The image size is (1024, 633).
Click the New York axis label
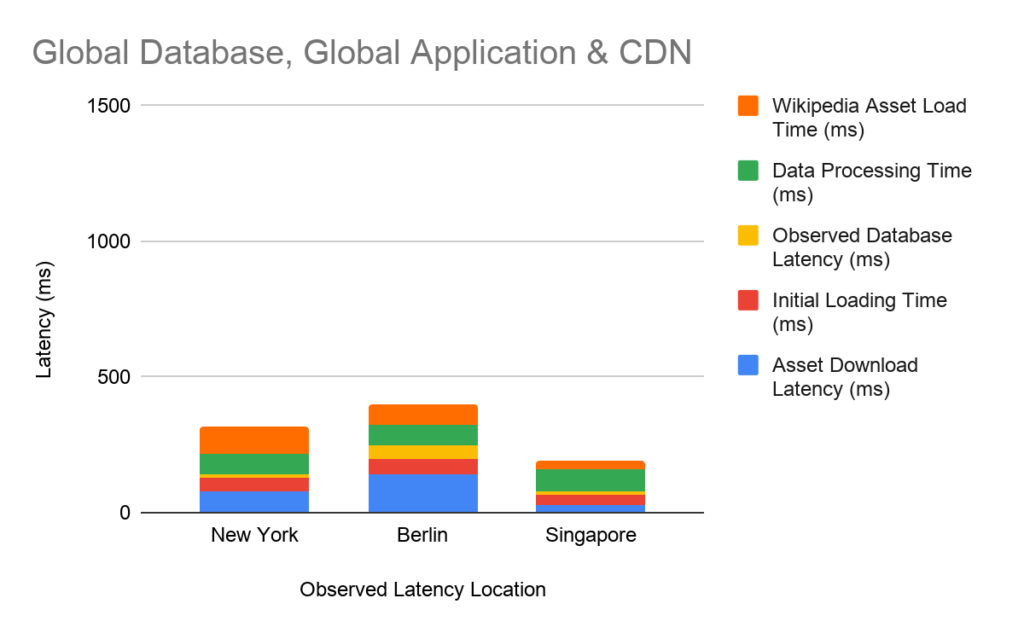click(x=254, y=535)
